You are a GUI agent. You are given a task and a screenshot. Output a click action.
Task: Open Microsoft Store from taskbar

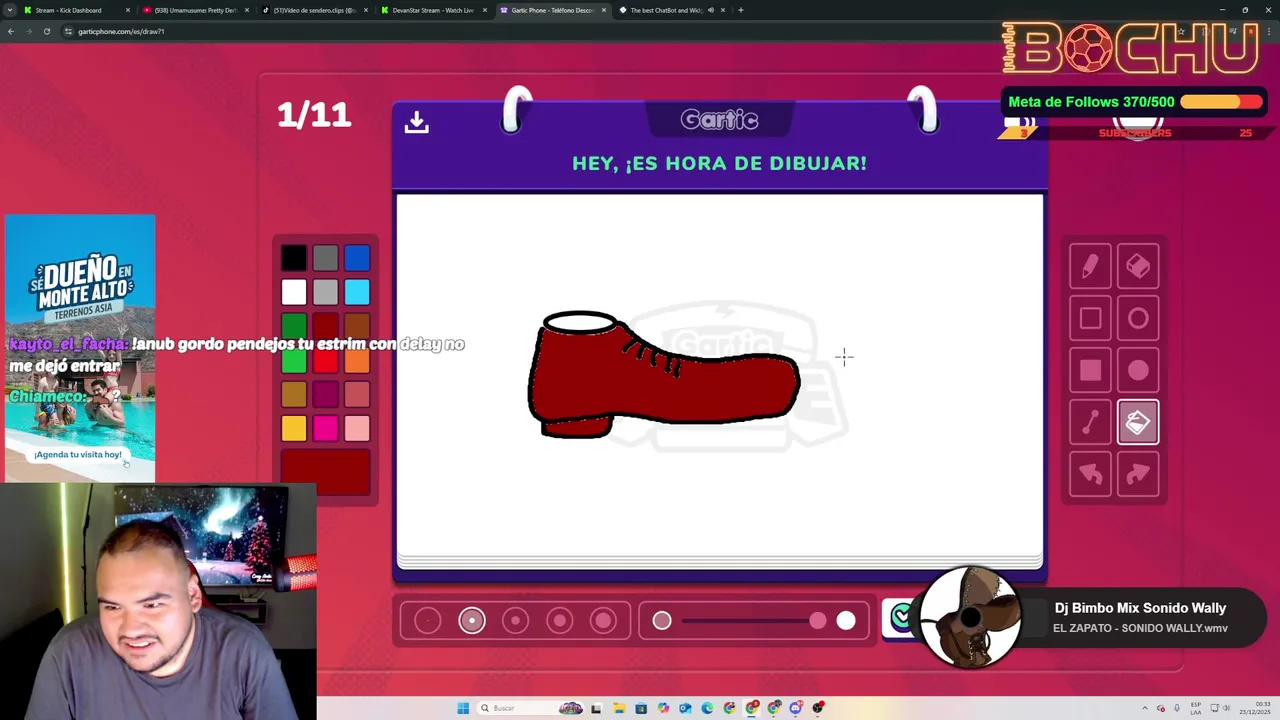click(641, 708)
